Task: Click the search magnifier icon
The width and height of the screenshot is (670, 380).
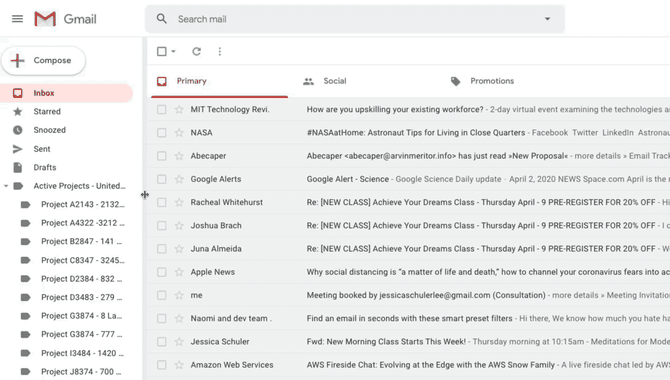Action: tap(162, 19)
